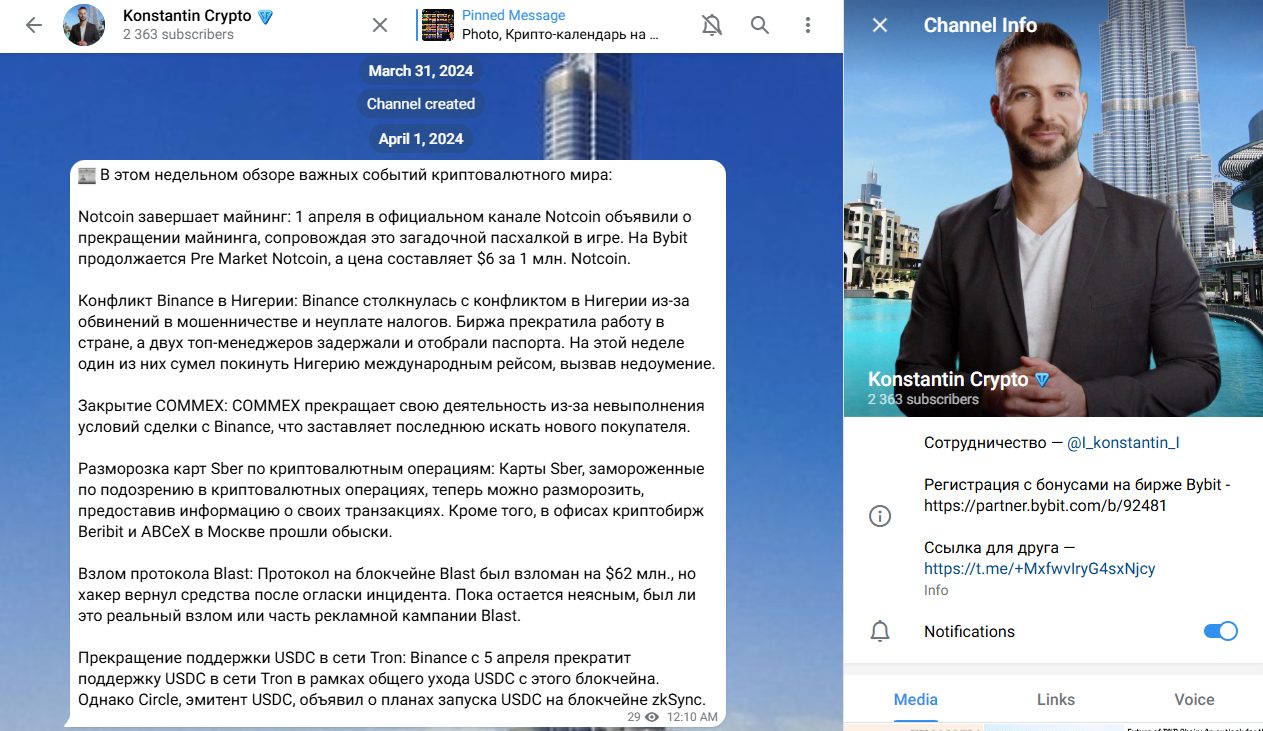Click the info circle icon
This screenshot has width=1263, height=731.
pos(880,516)
